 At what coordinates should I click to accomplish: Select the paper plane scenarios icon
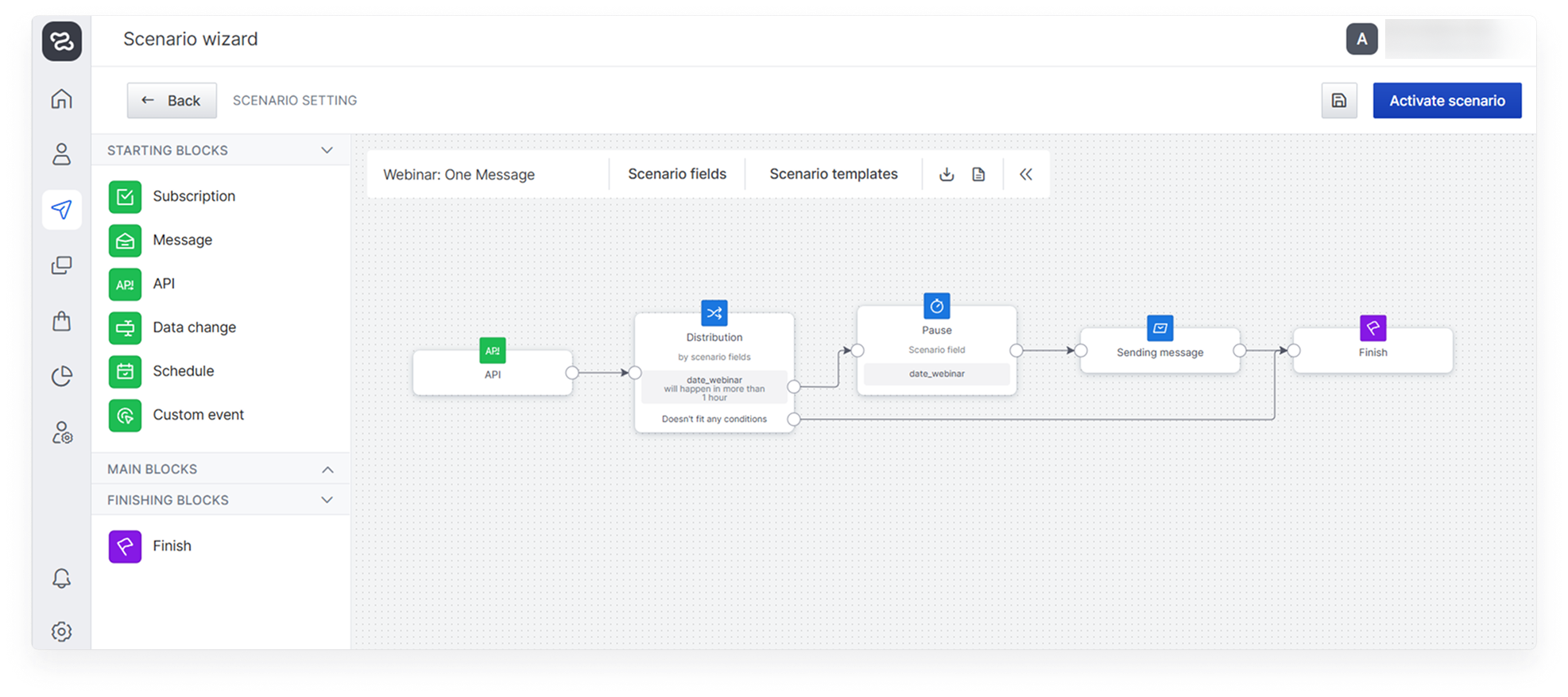pyautogui.click(x=61, y=210)
